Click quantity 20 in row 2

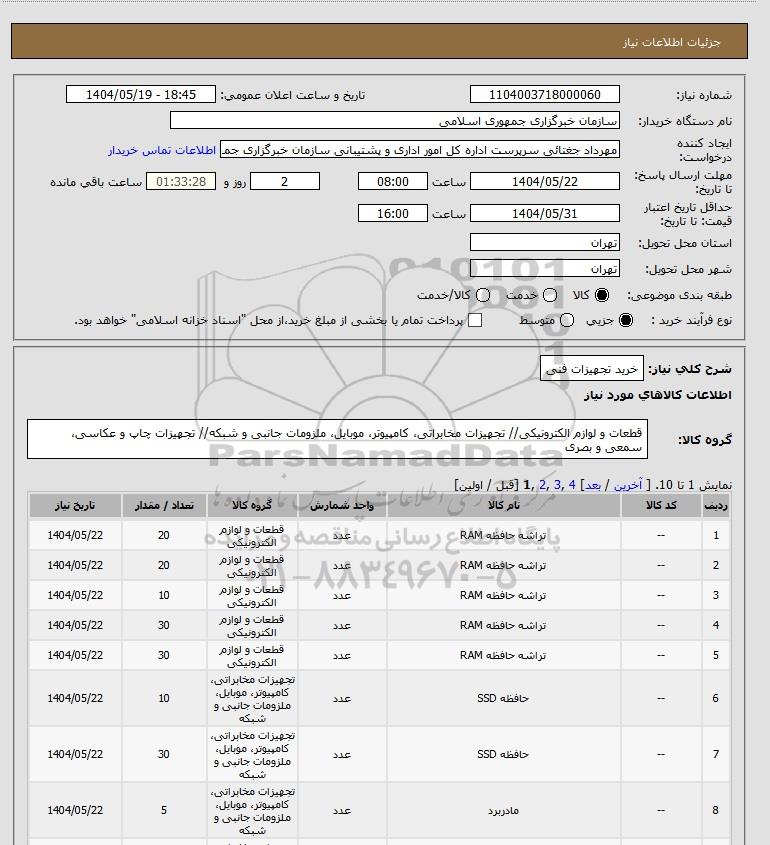(x=164, y=565)
